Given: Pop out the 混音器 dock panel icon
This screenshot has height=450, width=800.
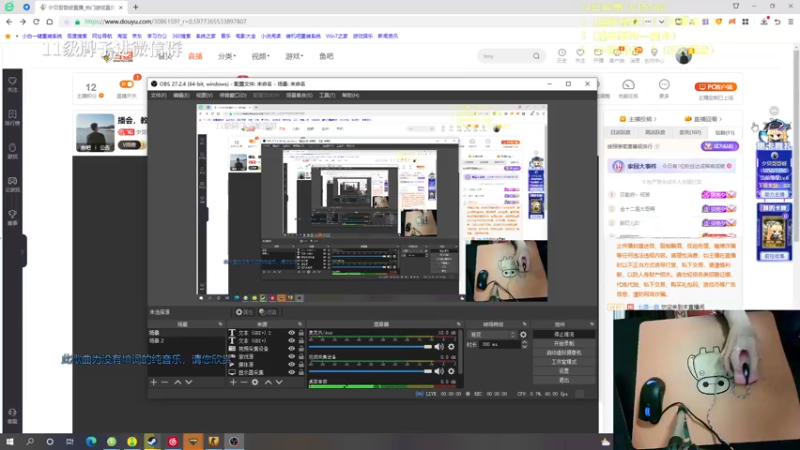Looking at the screenshot, I should coord(458,324).
